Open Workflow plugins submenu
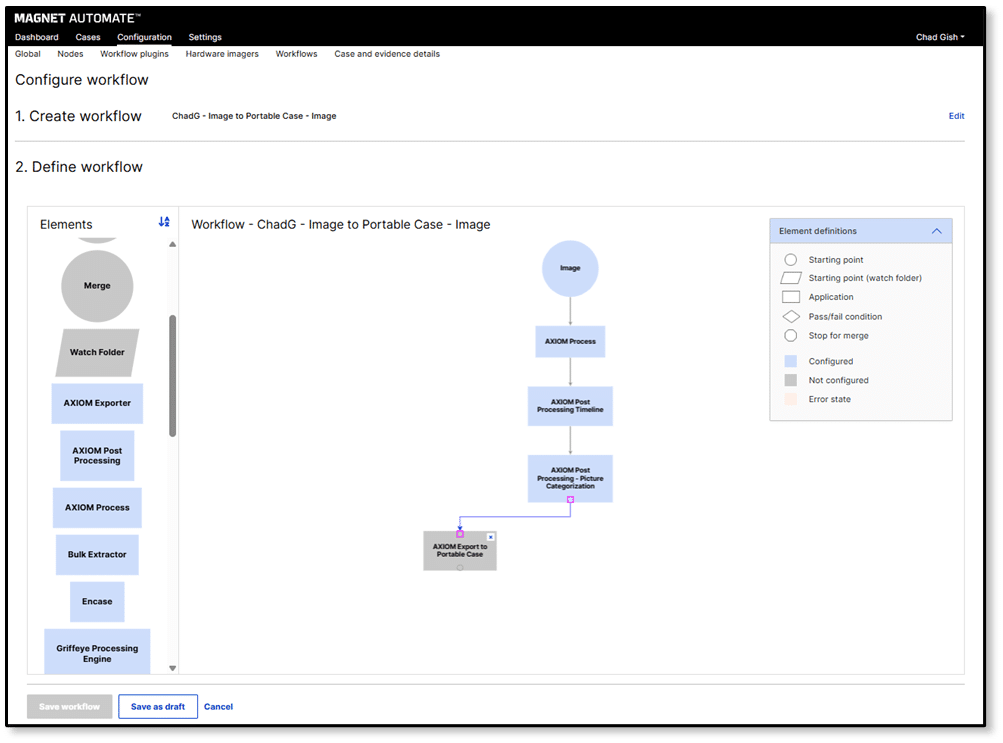 coord(134,54)
